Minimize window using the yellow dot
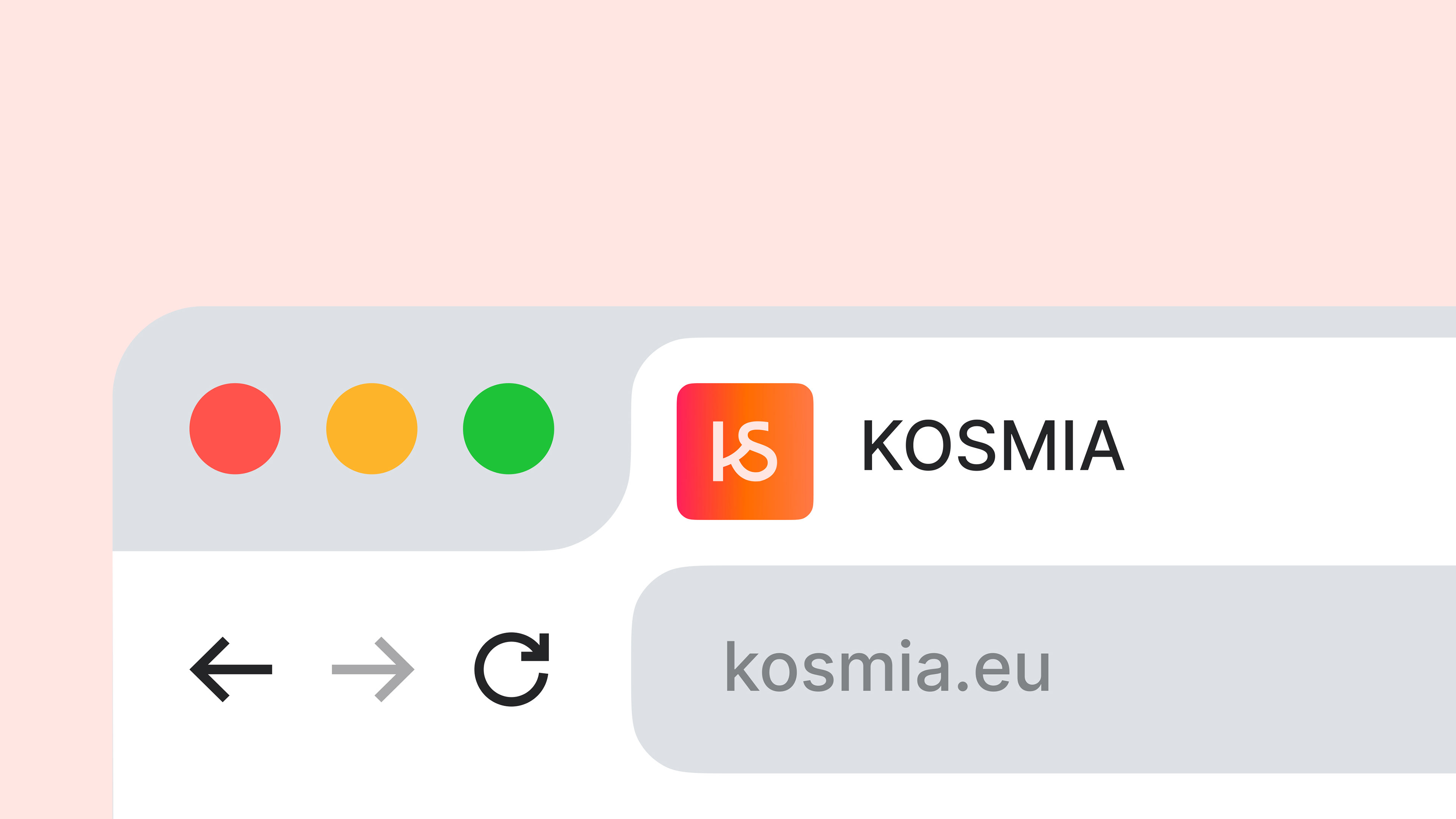The height and width of the screenshot is (819, 1456). coord(372,429)
